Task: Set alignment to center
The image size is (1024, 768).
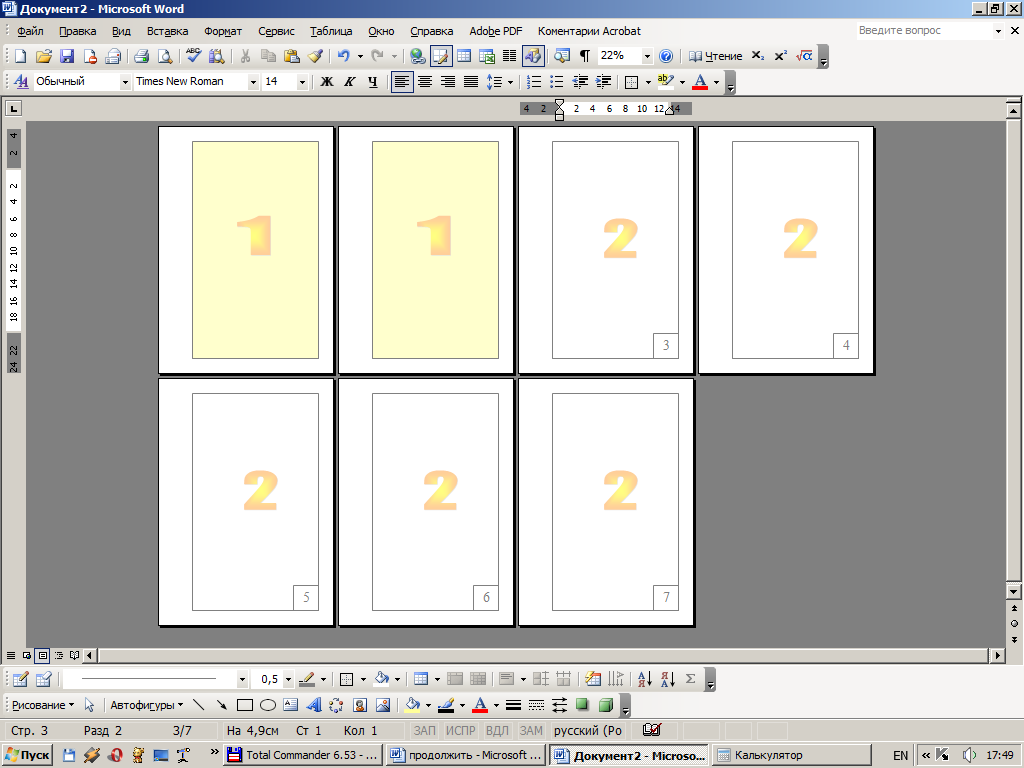Action: [x=424, y=82]
